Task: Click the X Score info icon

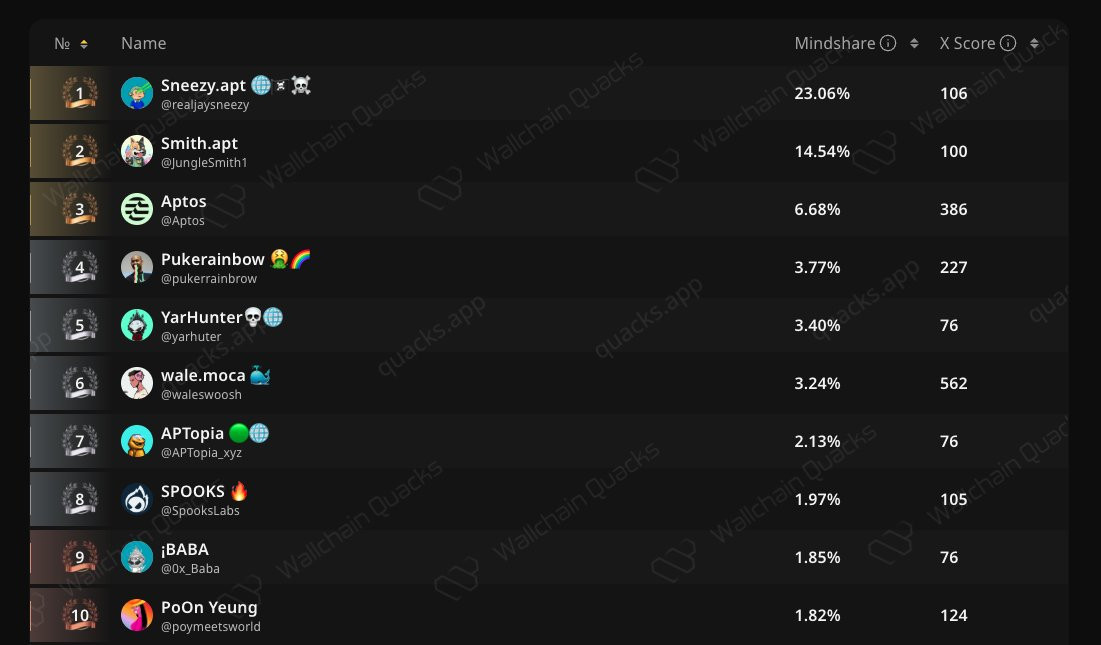Action: (1008, 44)
